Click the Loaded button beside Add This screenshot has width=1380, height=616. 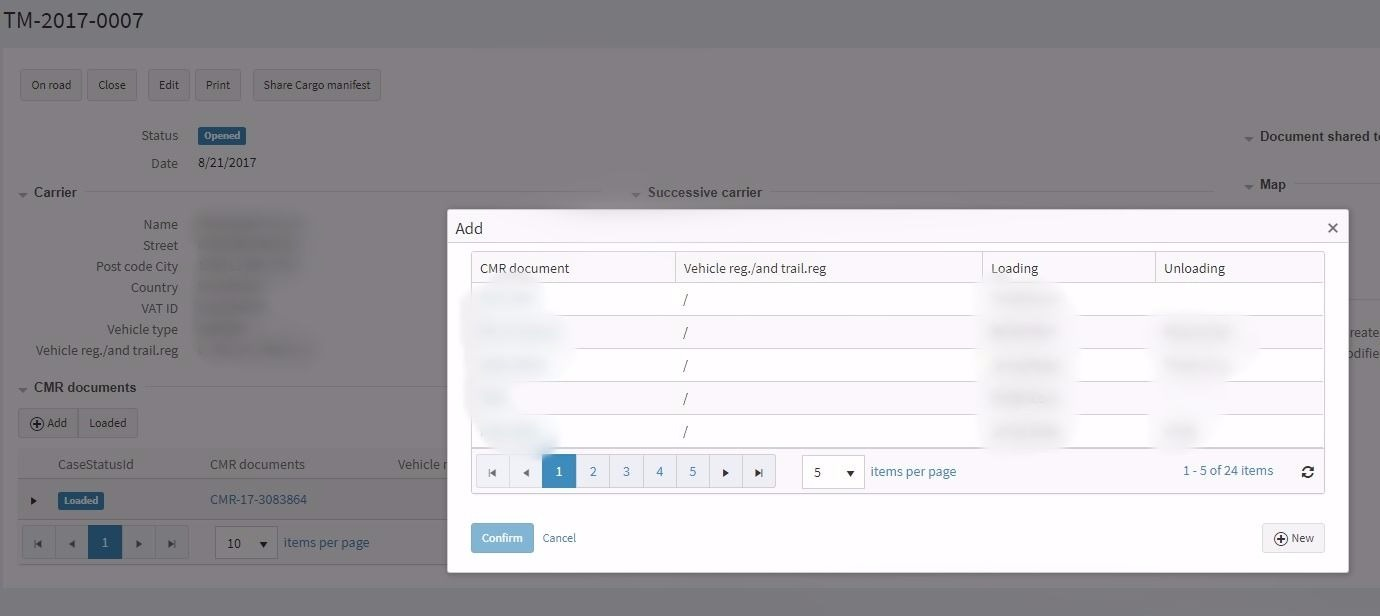point(108,423)
